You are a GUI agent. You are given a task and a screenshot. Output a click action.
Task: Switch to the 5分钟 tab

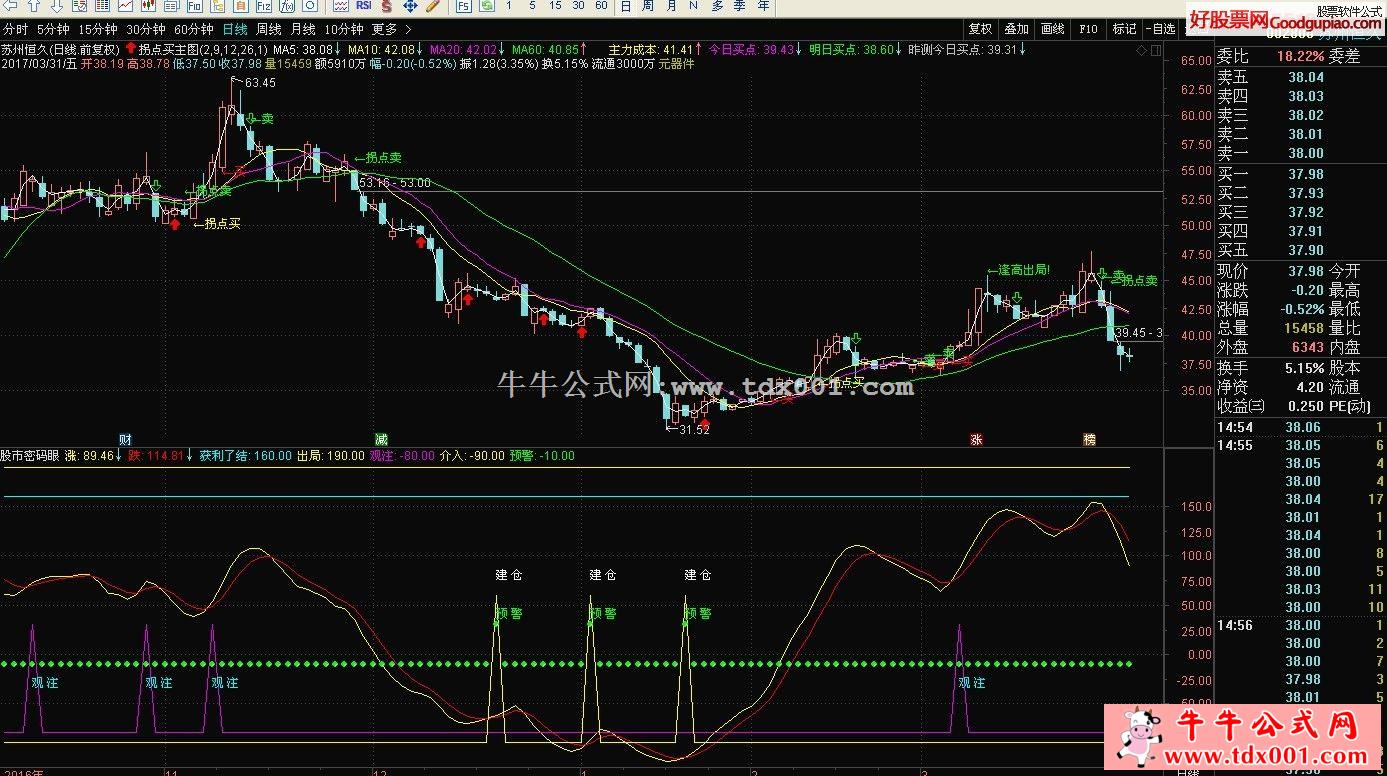(x=53, y=29)
